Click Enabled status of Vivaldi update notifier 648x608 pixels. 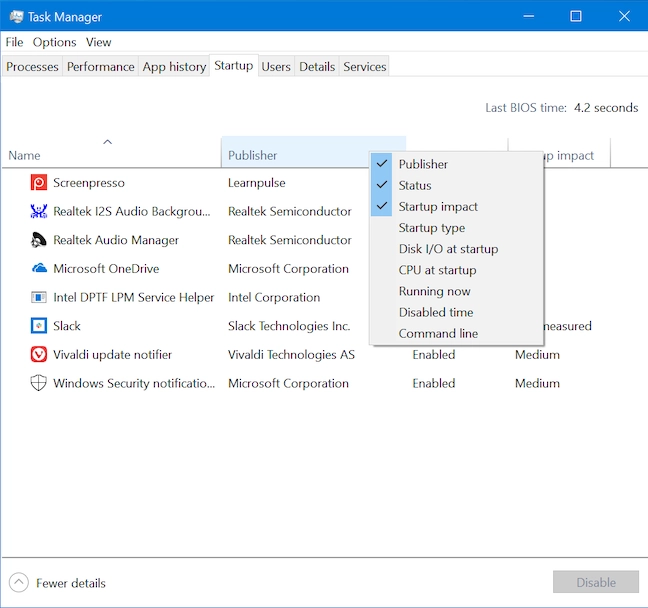pos(434,355)
